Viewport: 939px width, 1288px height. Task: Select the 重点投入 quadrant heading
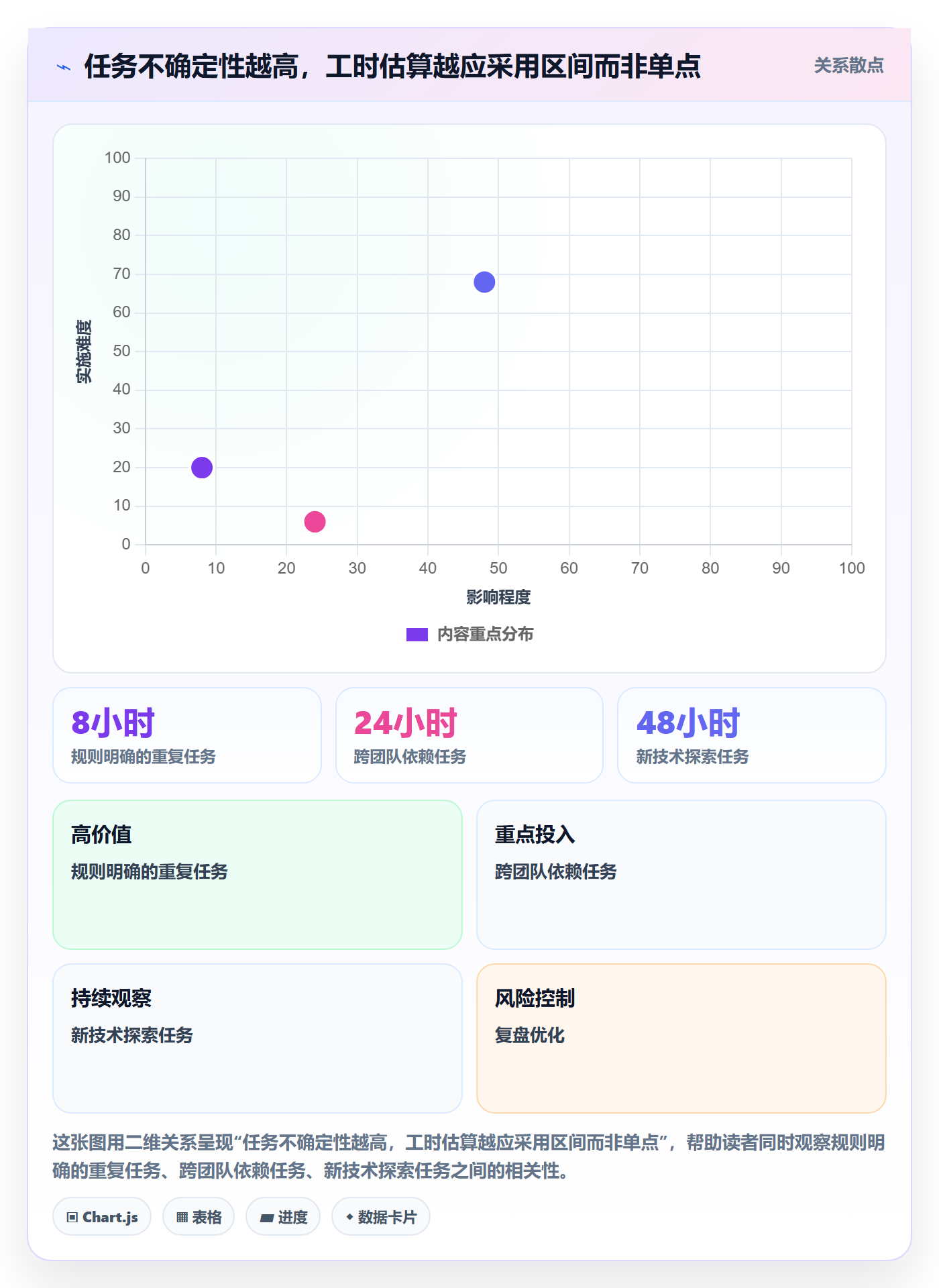point(535,835)
